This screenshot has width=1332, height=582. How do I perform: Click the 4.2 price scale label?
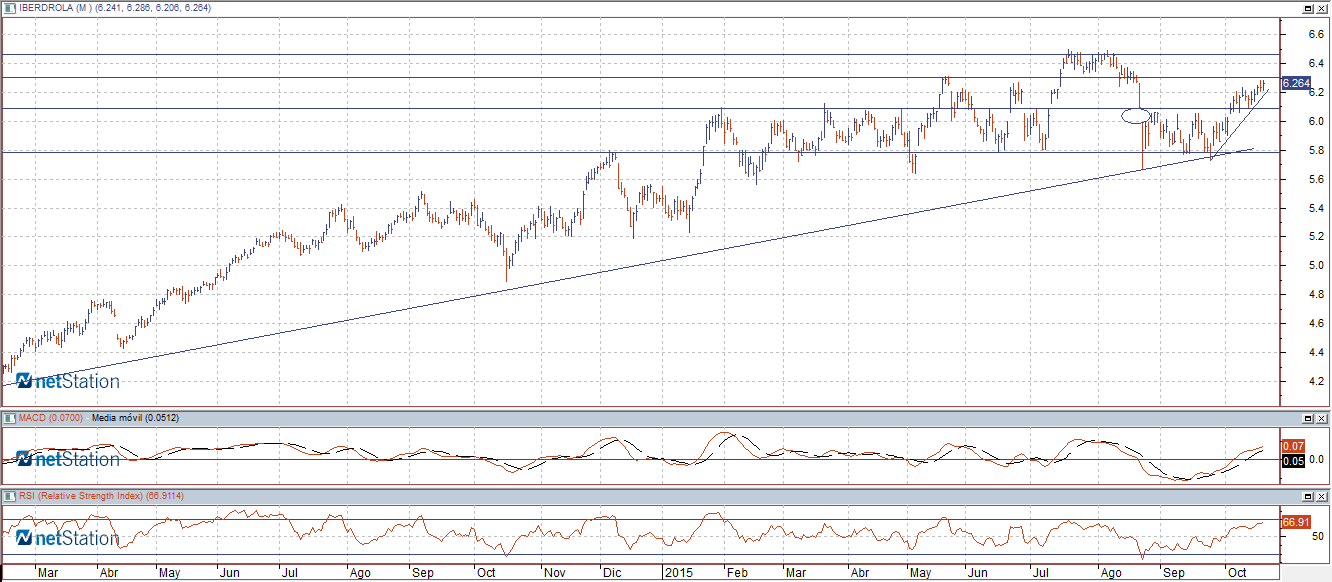tap(1317, 381)
